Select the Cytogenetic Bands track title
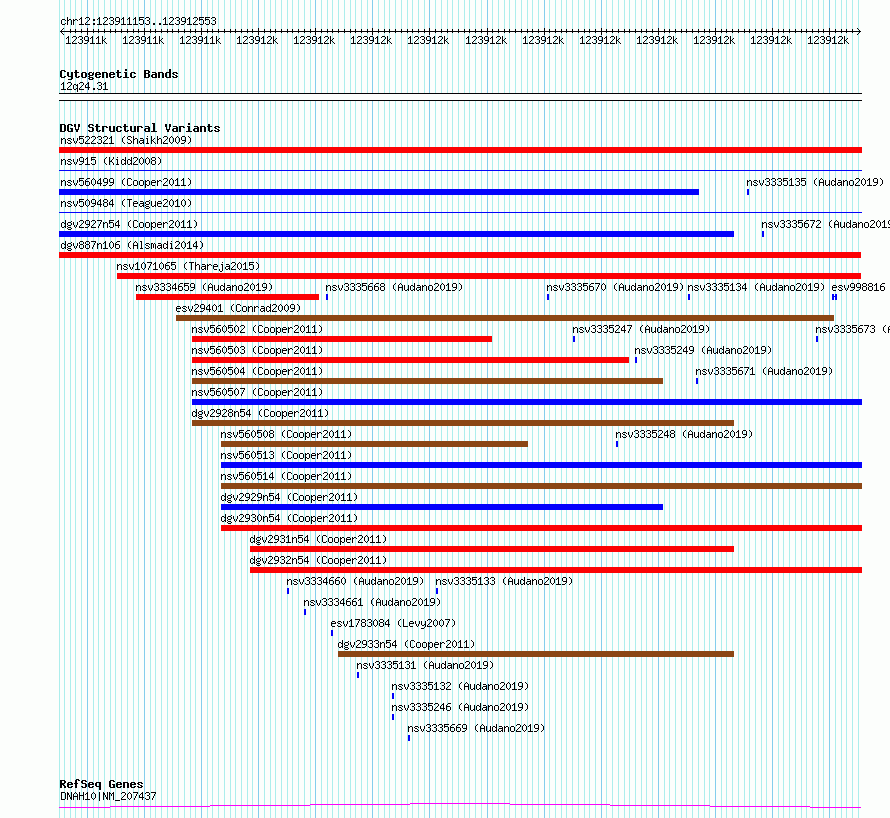The height and width of the screenshot is (818, 890). pos(119,74)
